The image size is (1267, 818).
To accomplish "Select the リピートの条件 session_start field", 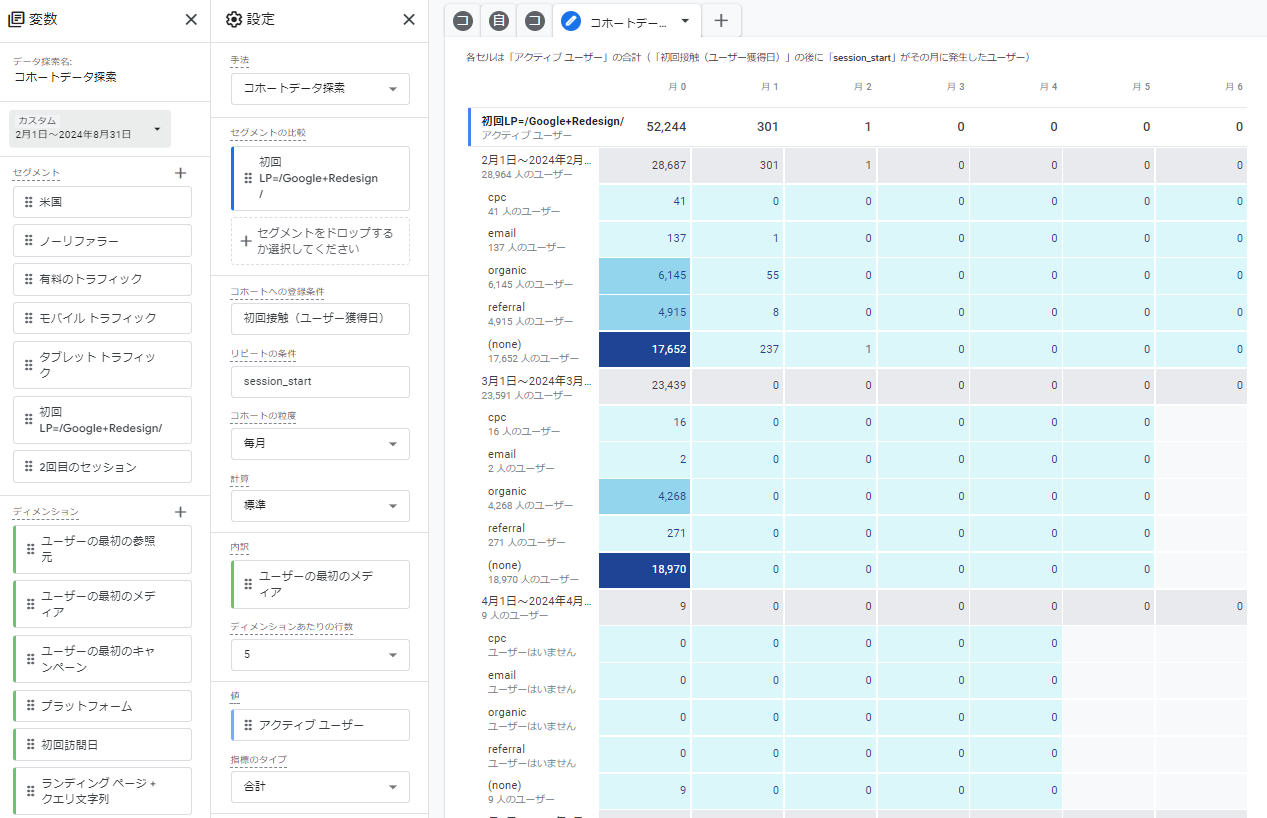I will click(320, 381).
